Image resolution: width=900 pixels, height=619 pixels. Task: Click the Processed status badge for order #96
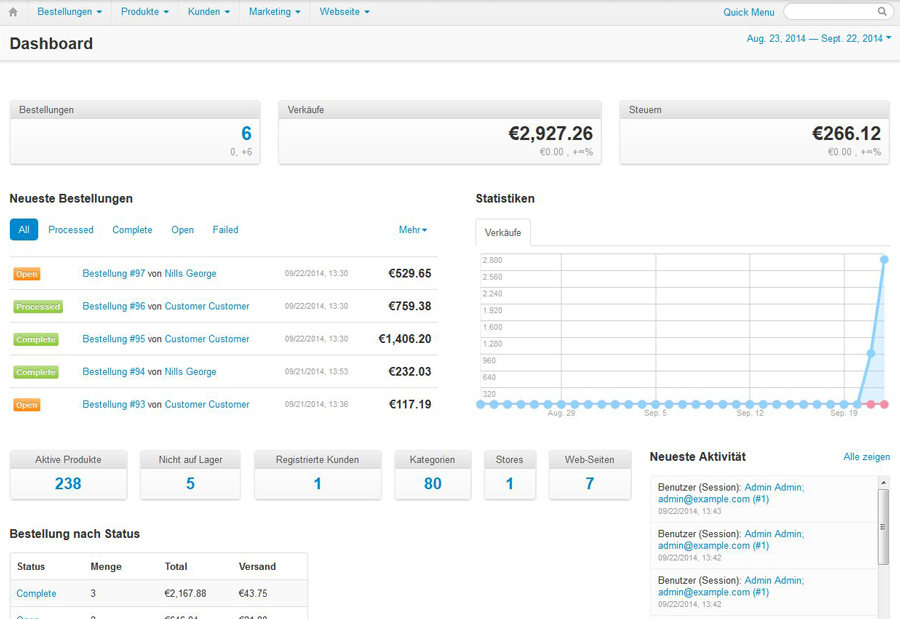tap(38, 307)
